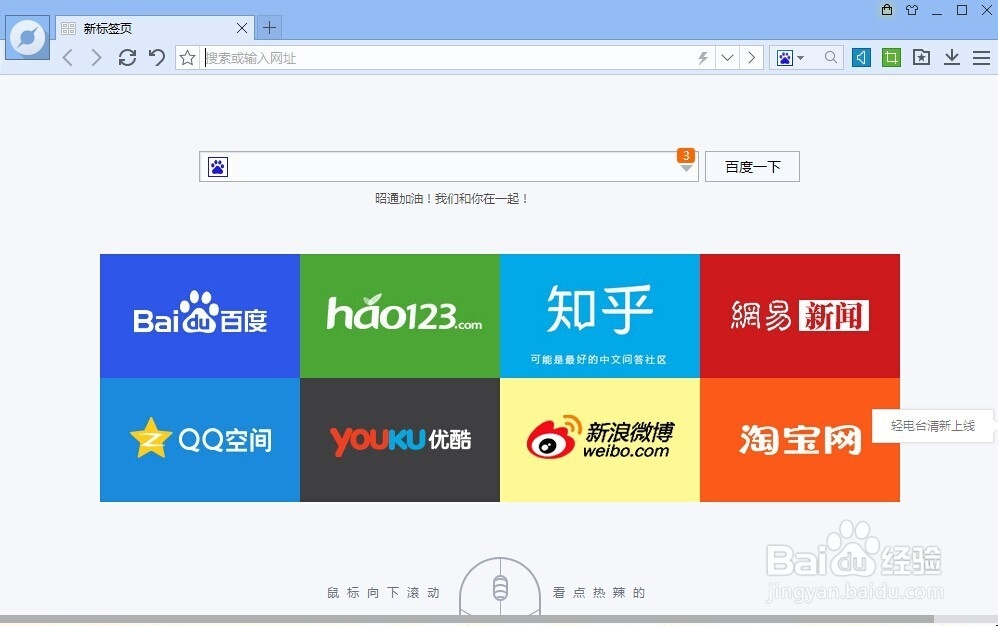
Task: Open the hamburger main menu
Action: click(x=981, y=58)
